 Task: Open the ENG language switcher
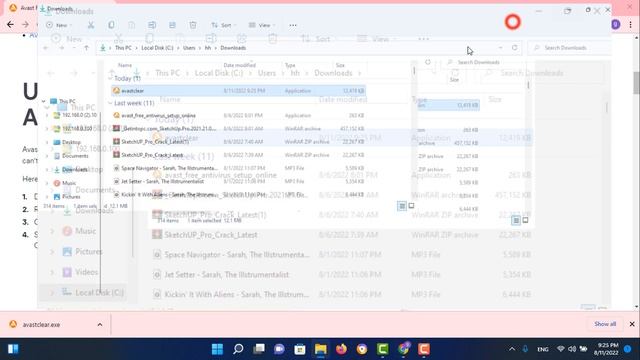point(543,349)
